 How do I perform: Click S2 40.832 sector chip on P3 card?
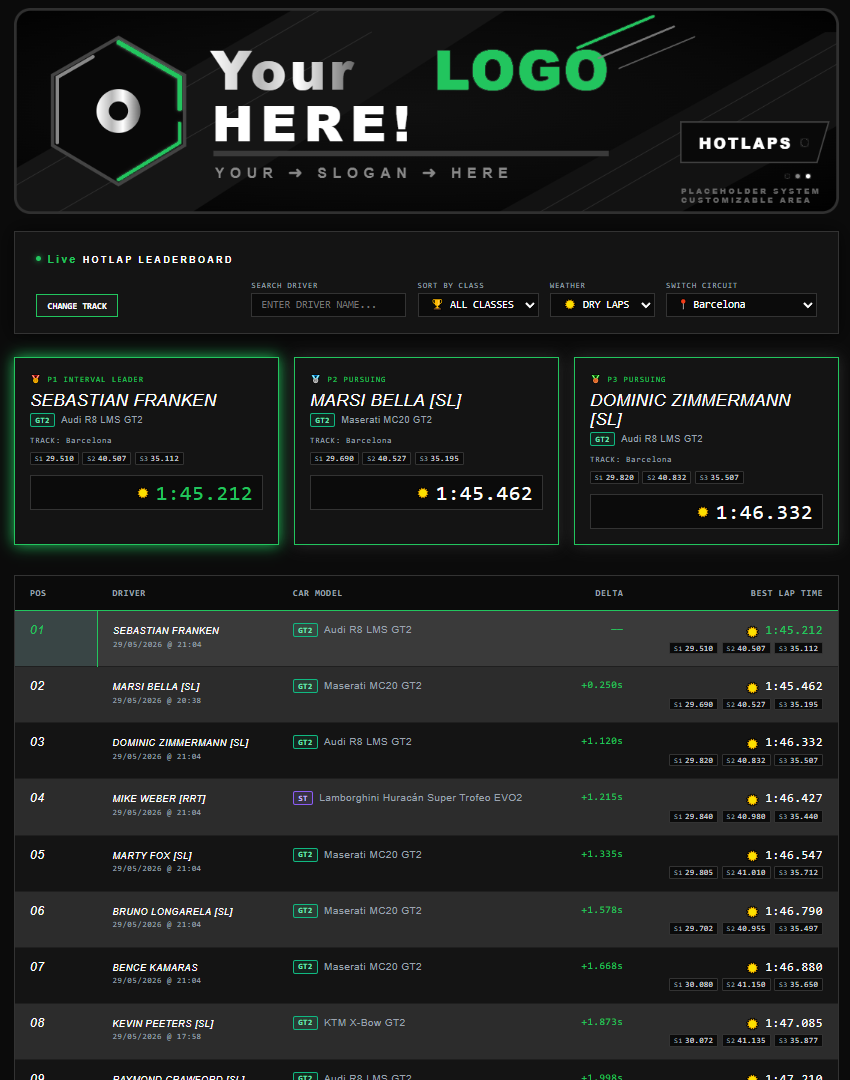point(667,477)
